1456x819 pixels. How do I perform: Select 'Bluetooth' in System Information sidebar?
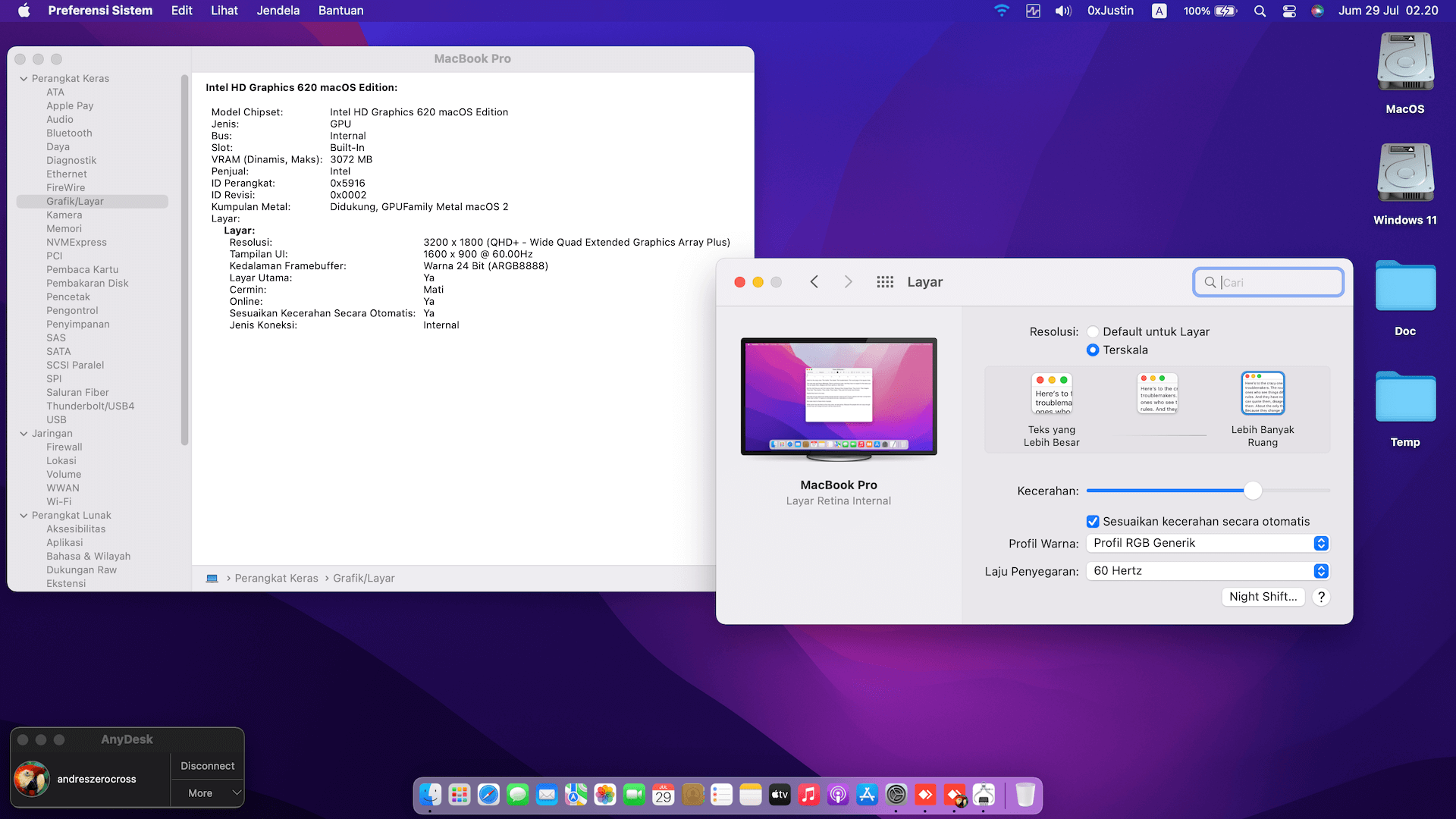tap(69, 133)
